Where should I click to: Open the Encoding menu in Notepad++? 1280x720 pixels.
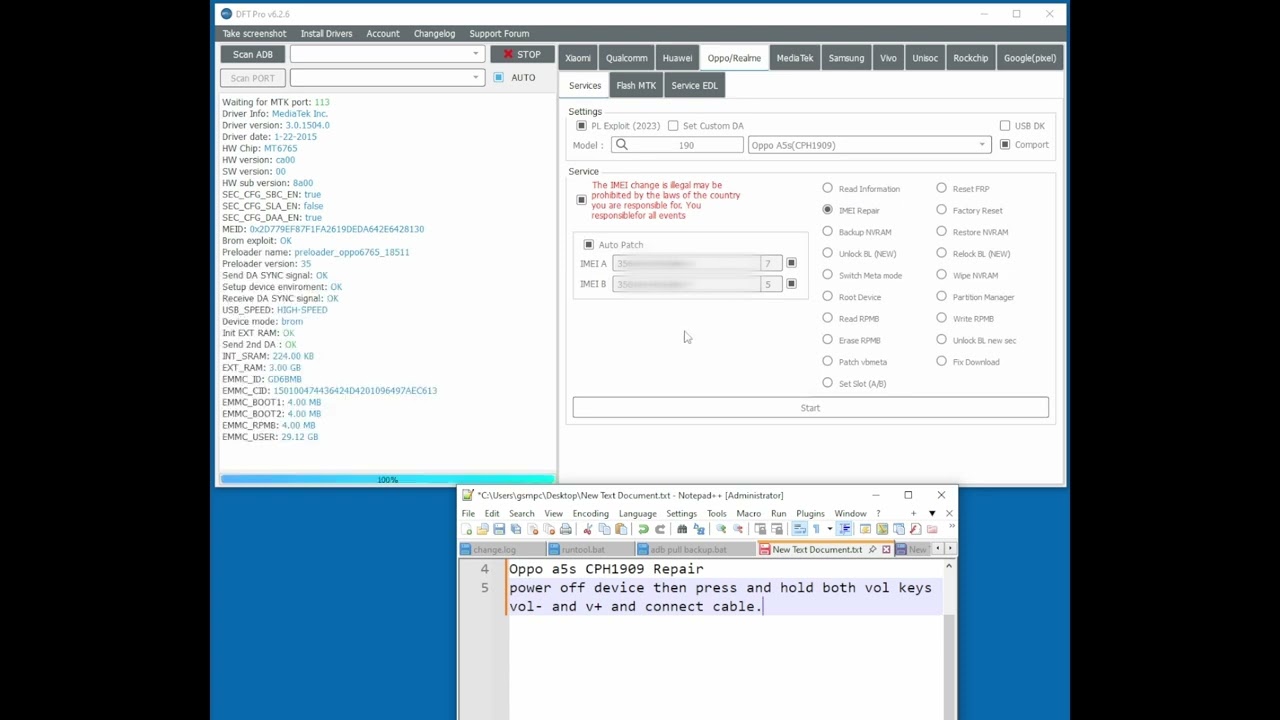point(591,513)
